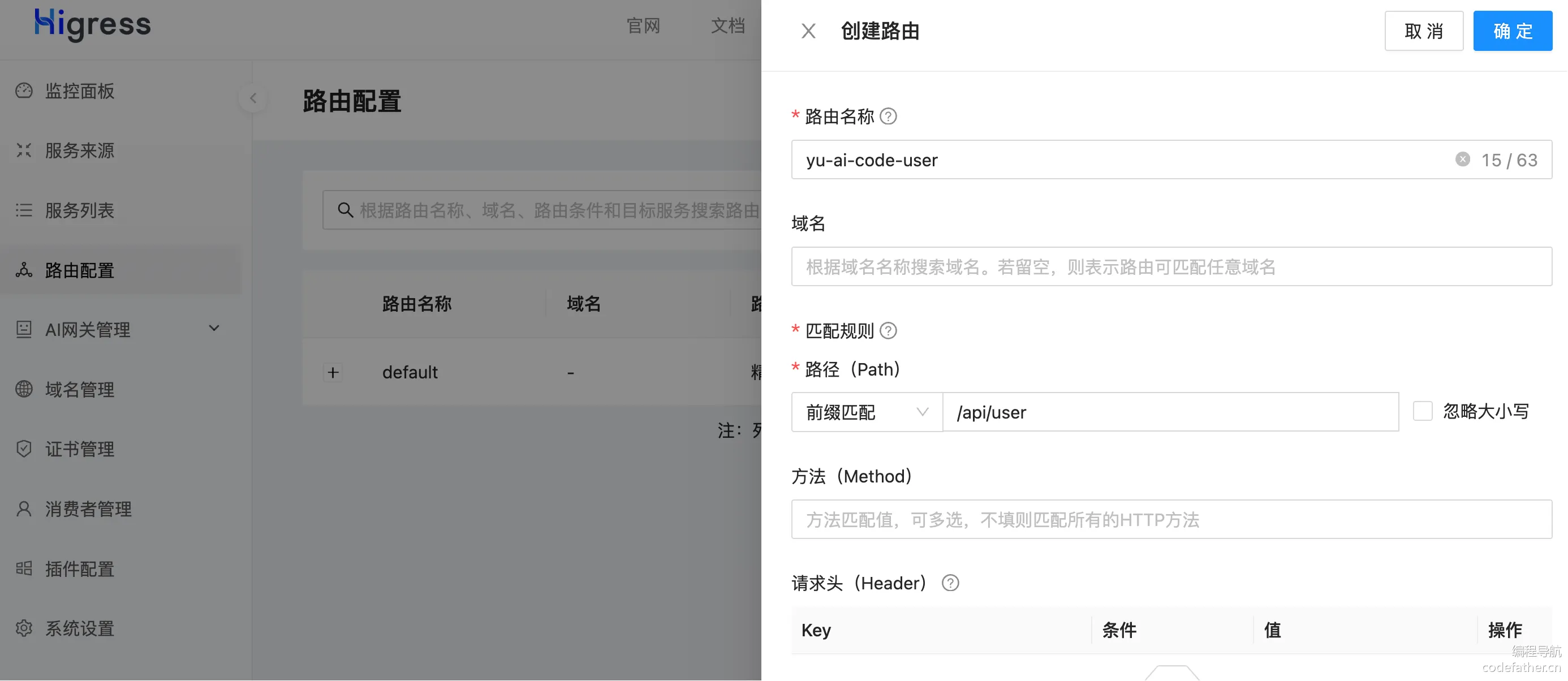Click the default route name cell
1568x681 pixels.
click(x=410, y=372)
